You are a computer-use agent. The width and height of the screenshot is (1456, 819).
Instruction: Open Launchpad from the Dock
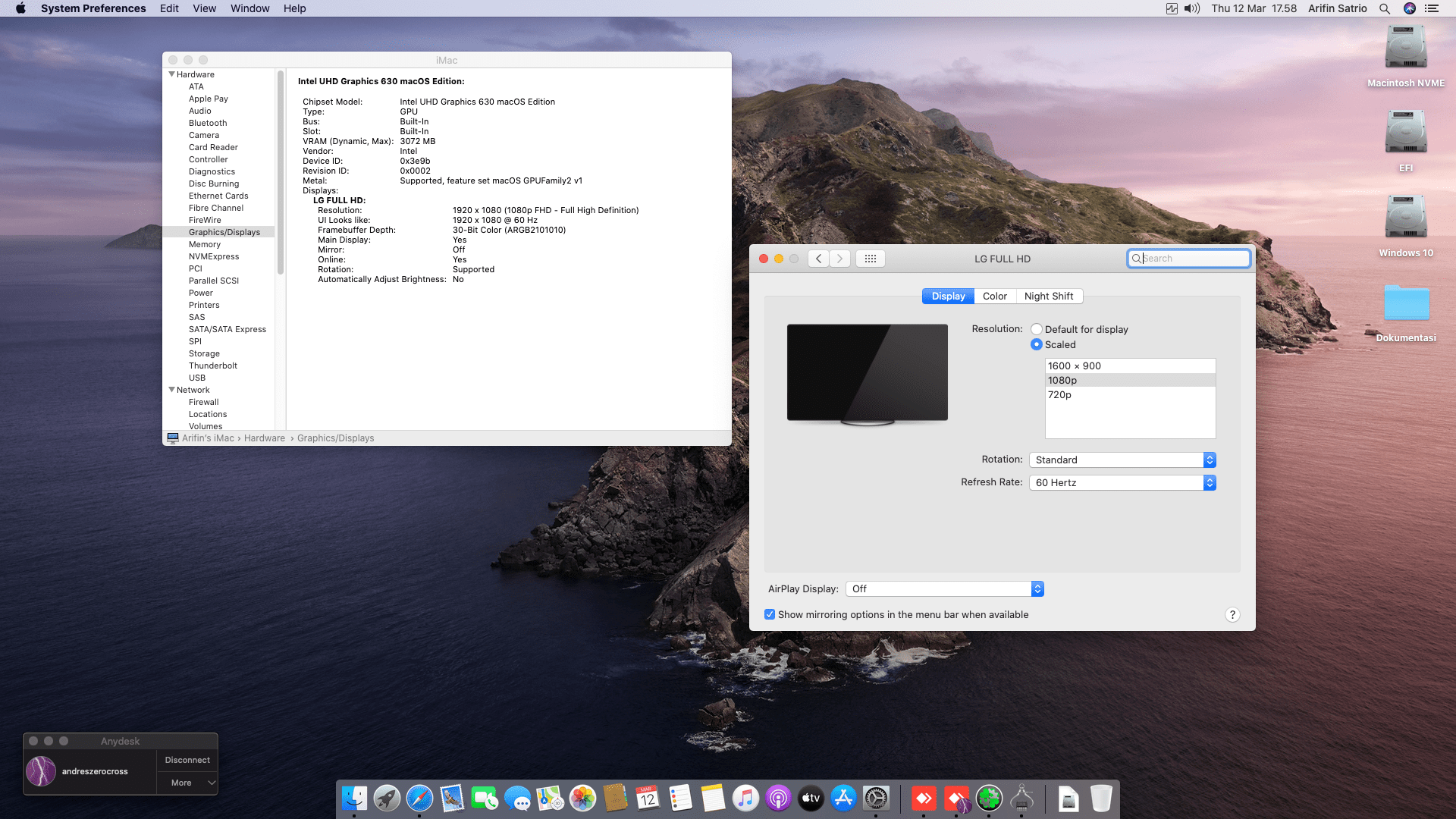click(x=387, y=799)
